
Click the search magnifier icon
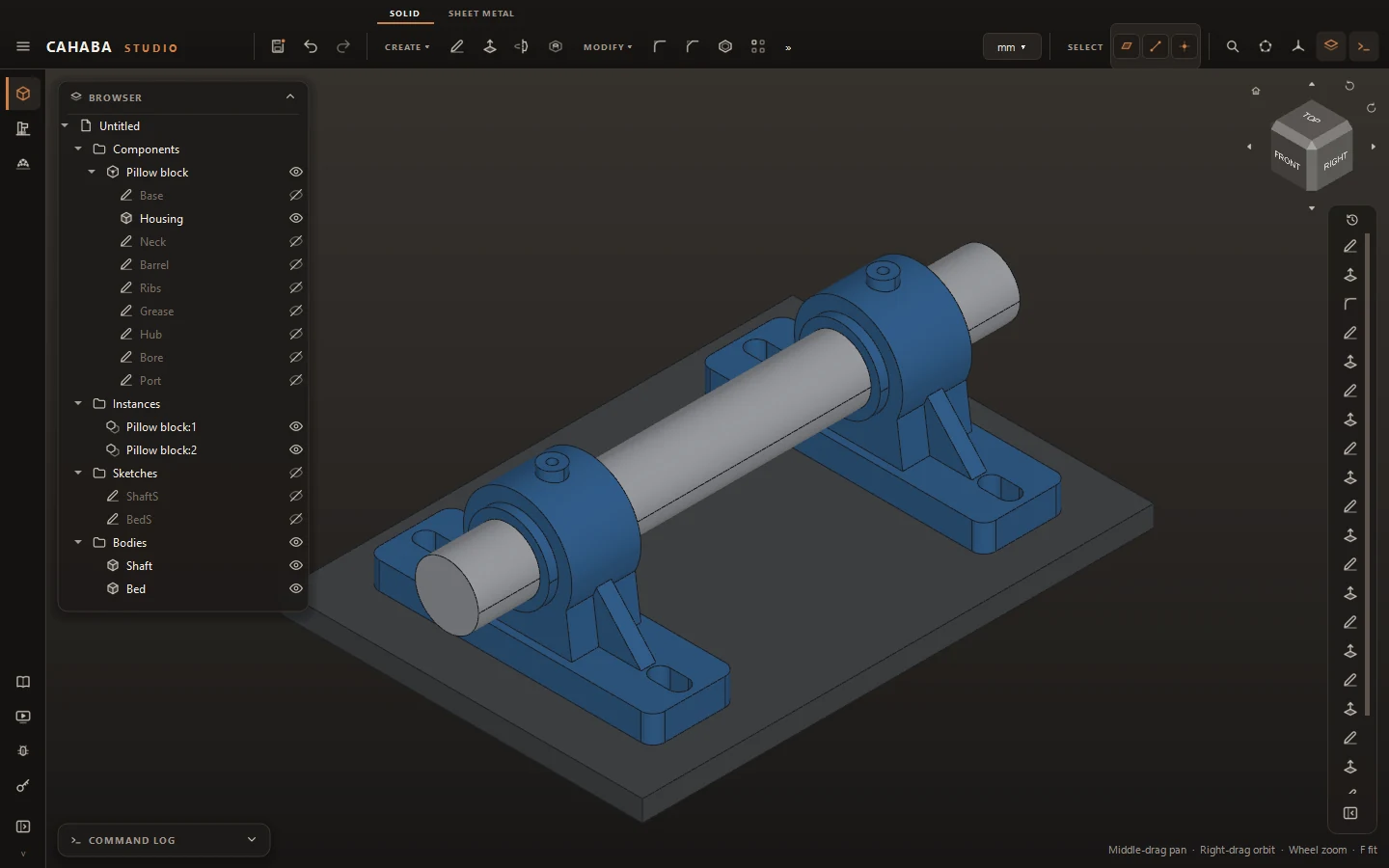coord(1233,46)
